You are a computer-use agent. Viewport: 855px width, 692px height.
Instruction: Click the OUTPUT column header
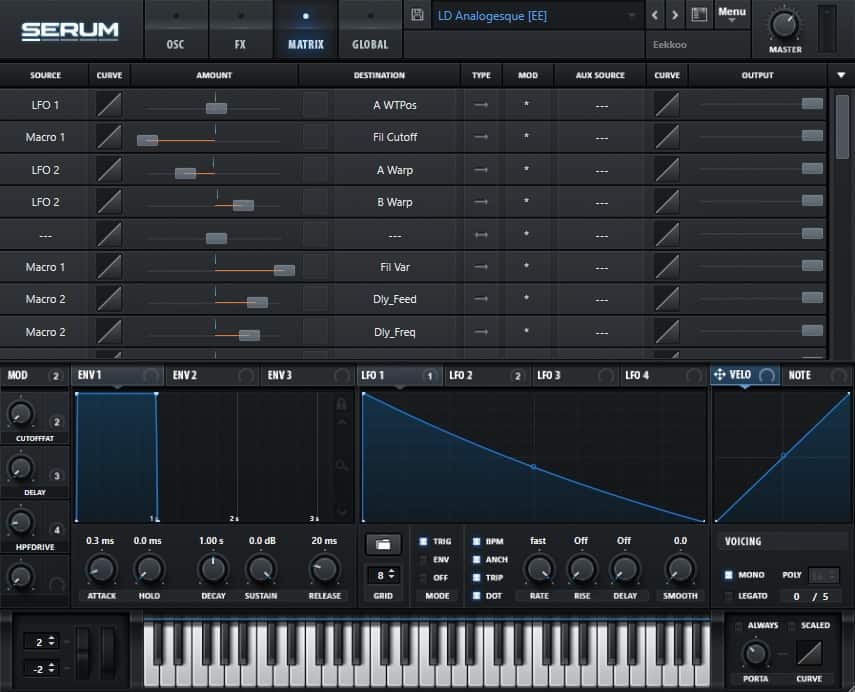(757, 75)
